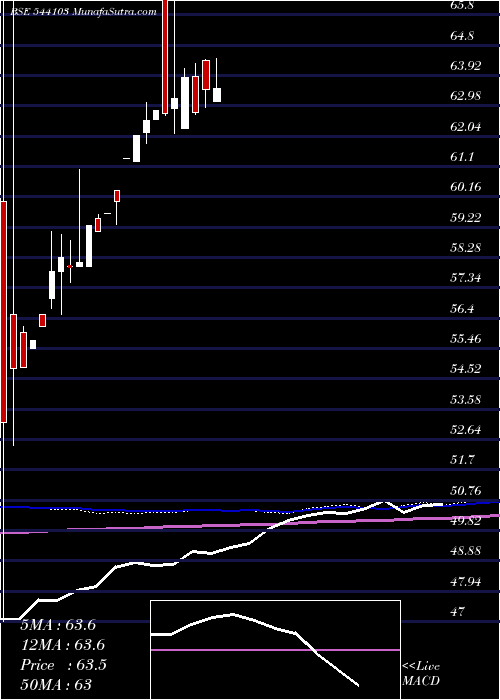Click inside the Live MACD inset chart
This screenshot has width=500, height=700.
[x=275, y=650]
